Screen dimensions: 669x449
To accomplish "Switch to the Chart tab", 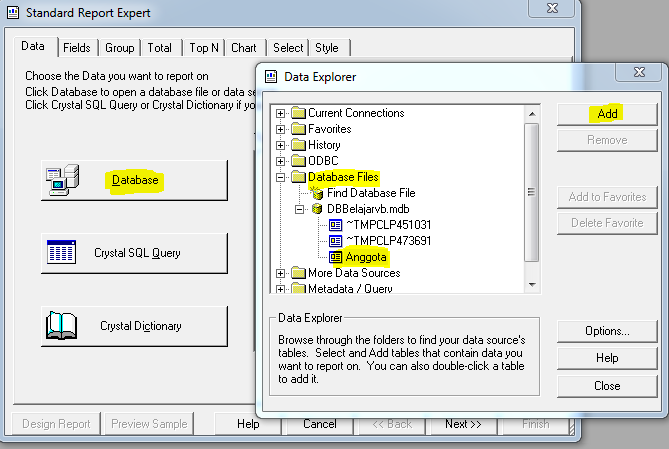I will pyautogui.click(x=244, y=48).
